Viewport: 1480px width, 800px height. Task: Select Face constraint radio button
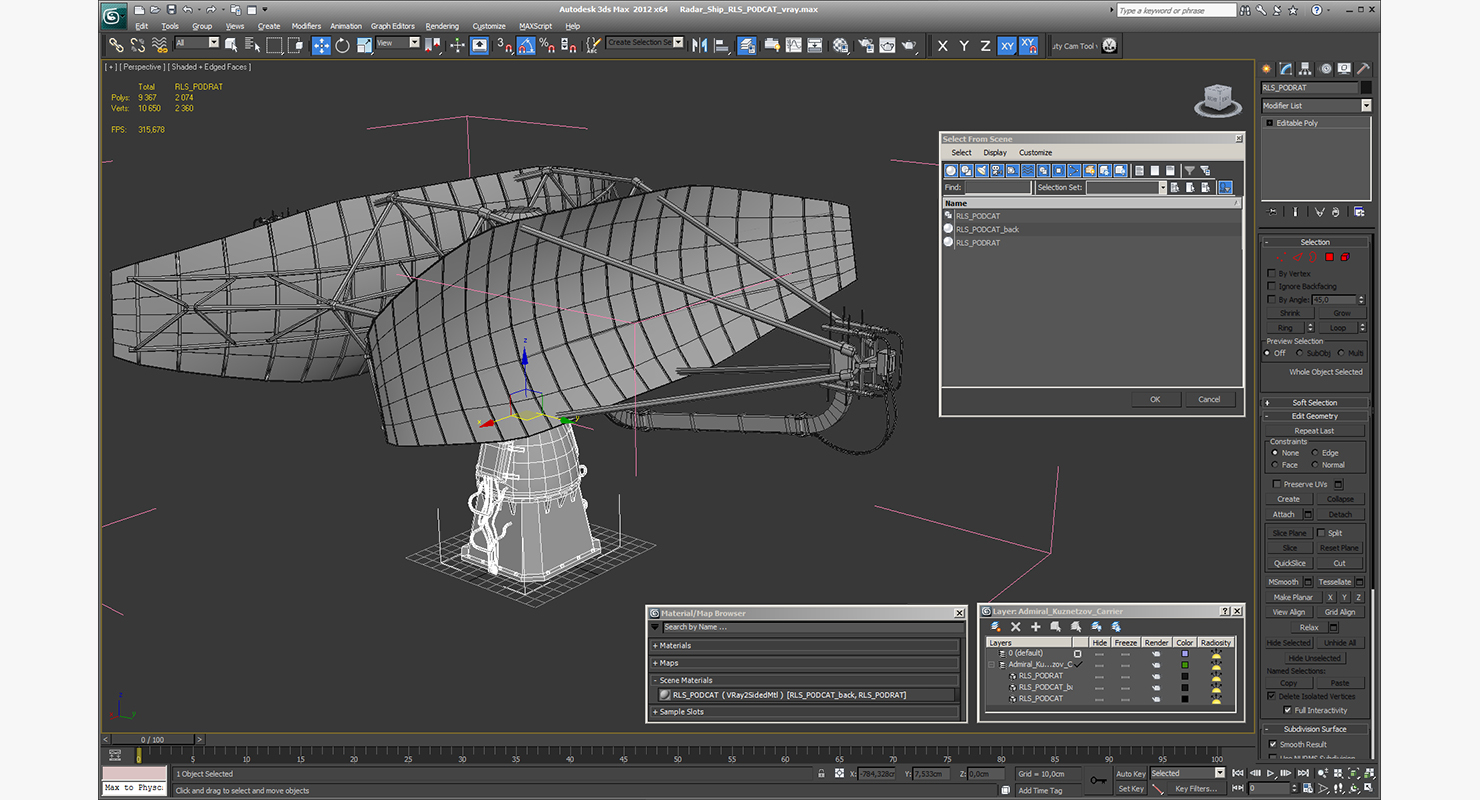(x=1275, y=465)
